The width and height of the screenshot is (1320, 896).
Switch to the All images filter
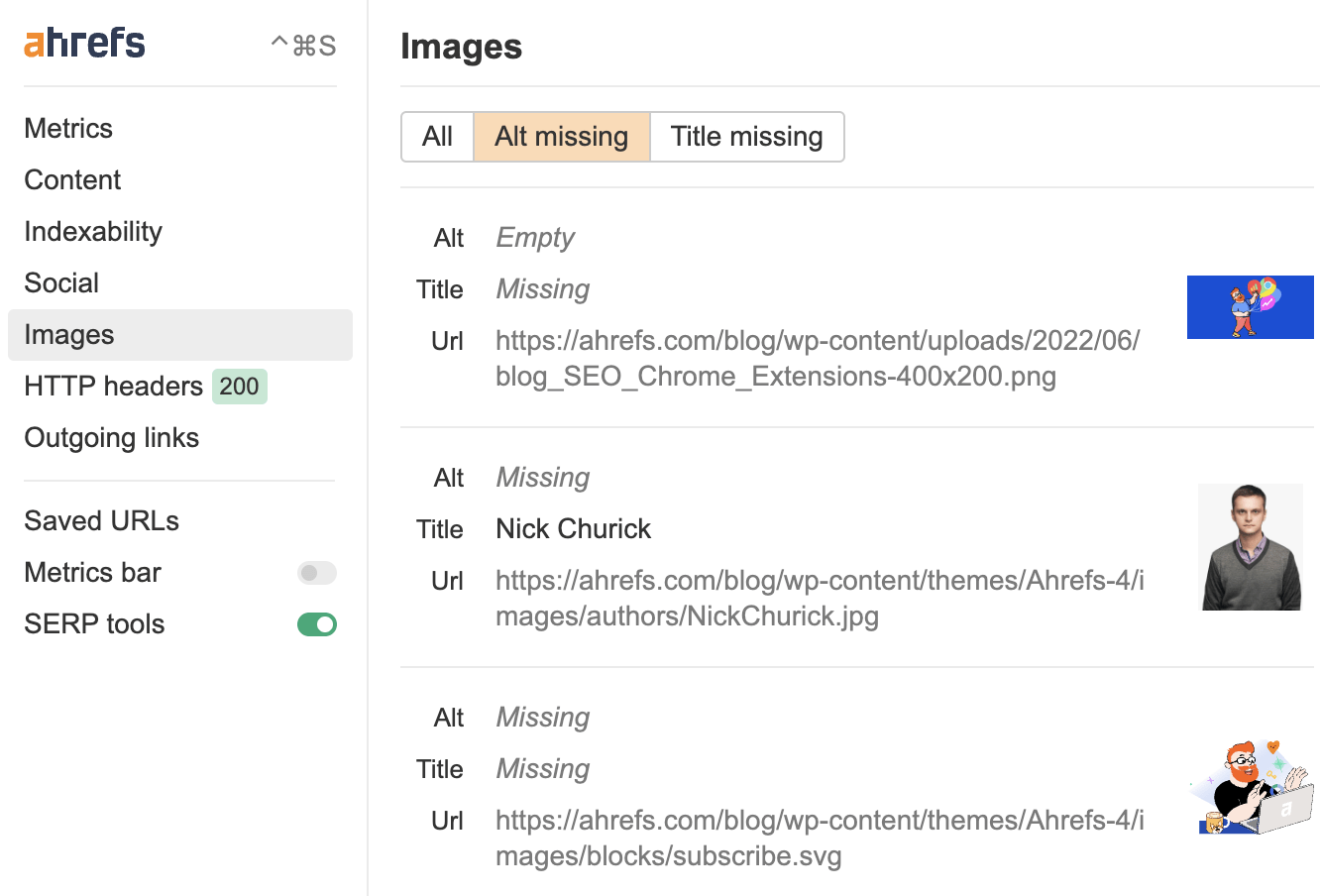pyautogui.click(x=437, y=137)
